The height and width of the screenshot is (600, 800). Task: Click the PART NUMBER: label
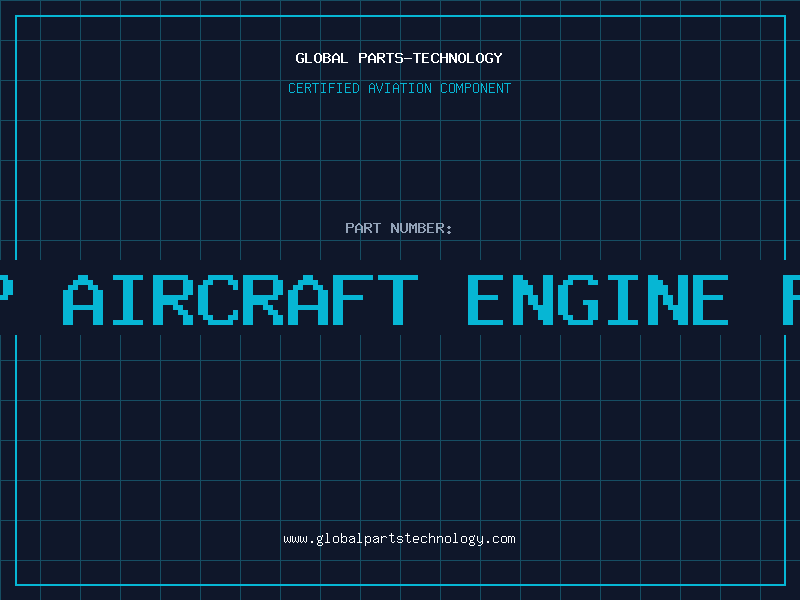click(x=399, y=228)
